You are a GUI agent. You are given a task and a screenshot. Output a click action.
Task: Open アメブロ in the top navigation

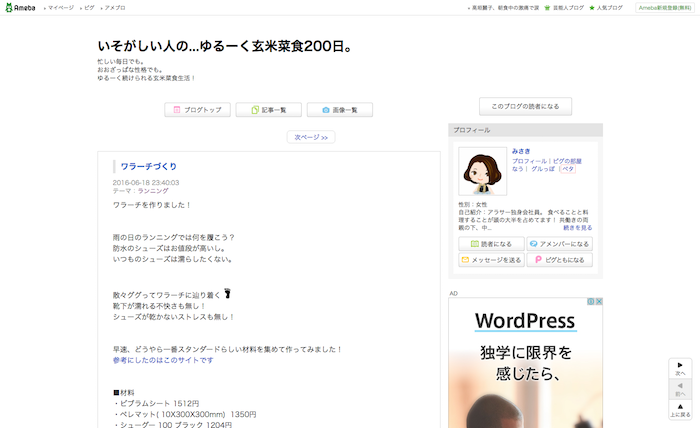115,8
